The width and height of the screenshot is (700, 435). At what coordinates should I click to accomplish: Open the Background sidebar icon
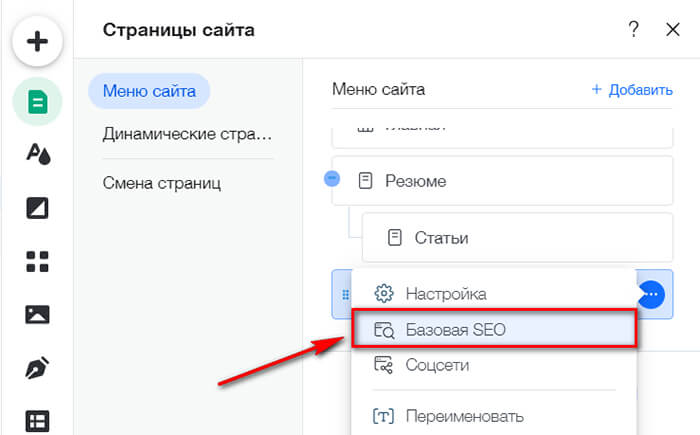pyautogui.click(x=37, y=208)
